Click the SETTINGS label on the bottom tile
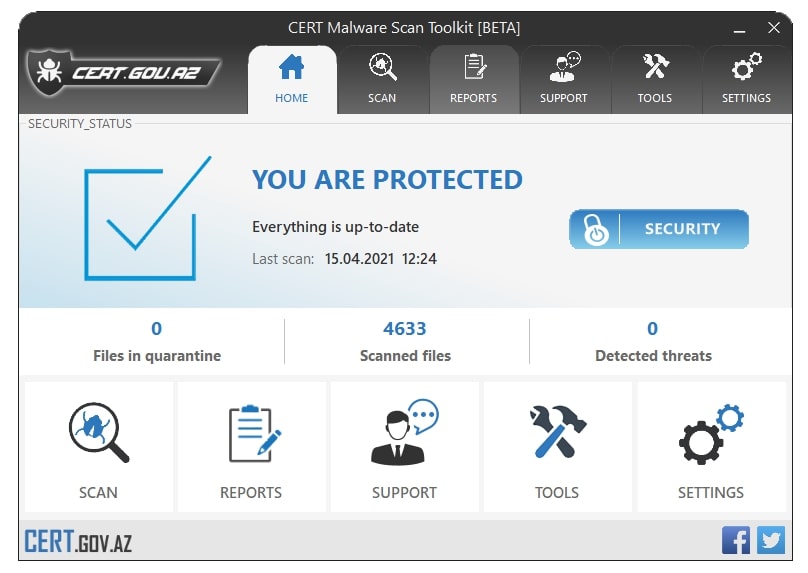The height and width of the screenshot is (573, 808). pyautogui.click(x=711, y=493)
